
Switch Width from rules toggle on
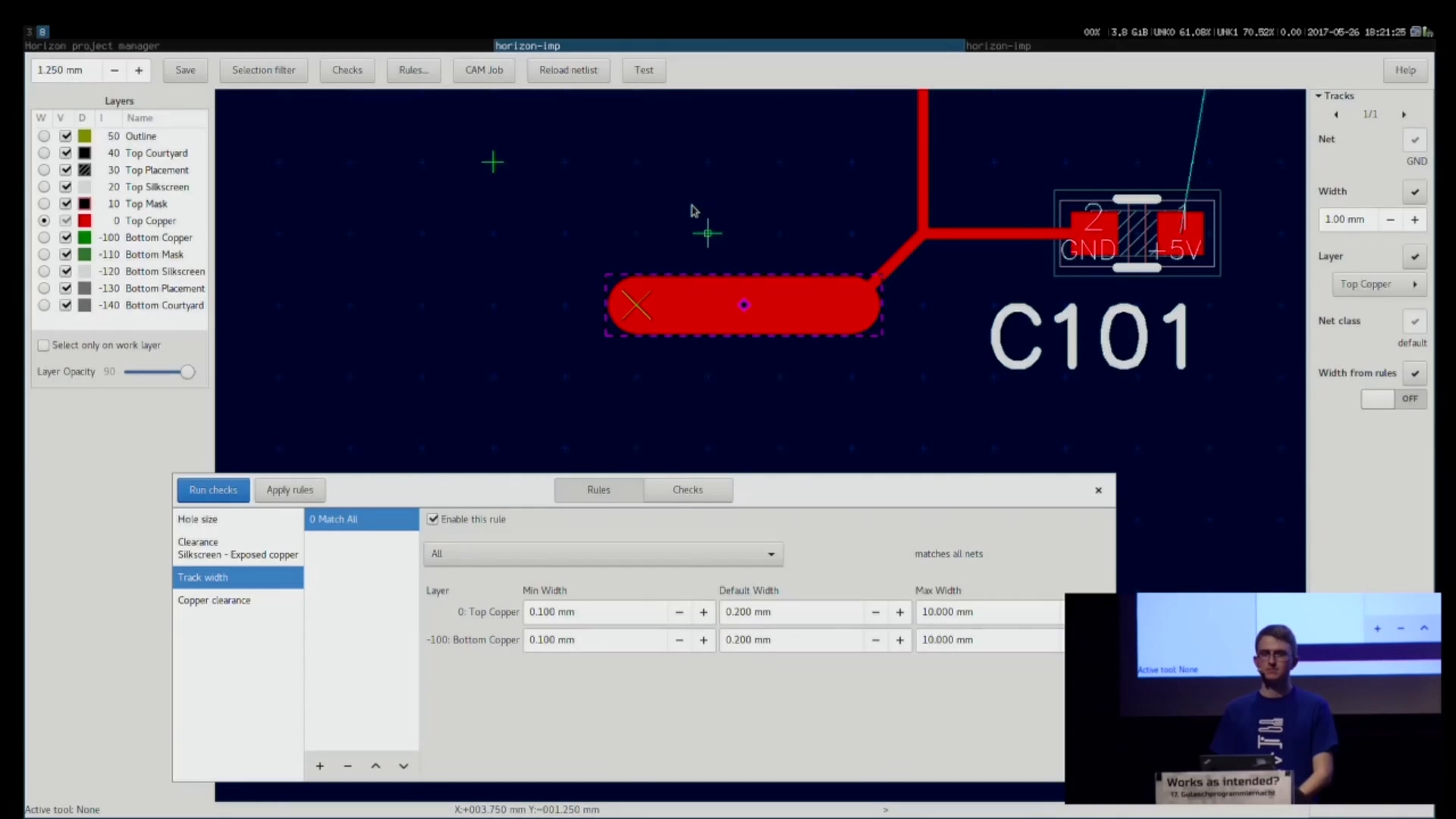tap(1394, 399)
